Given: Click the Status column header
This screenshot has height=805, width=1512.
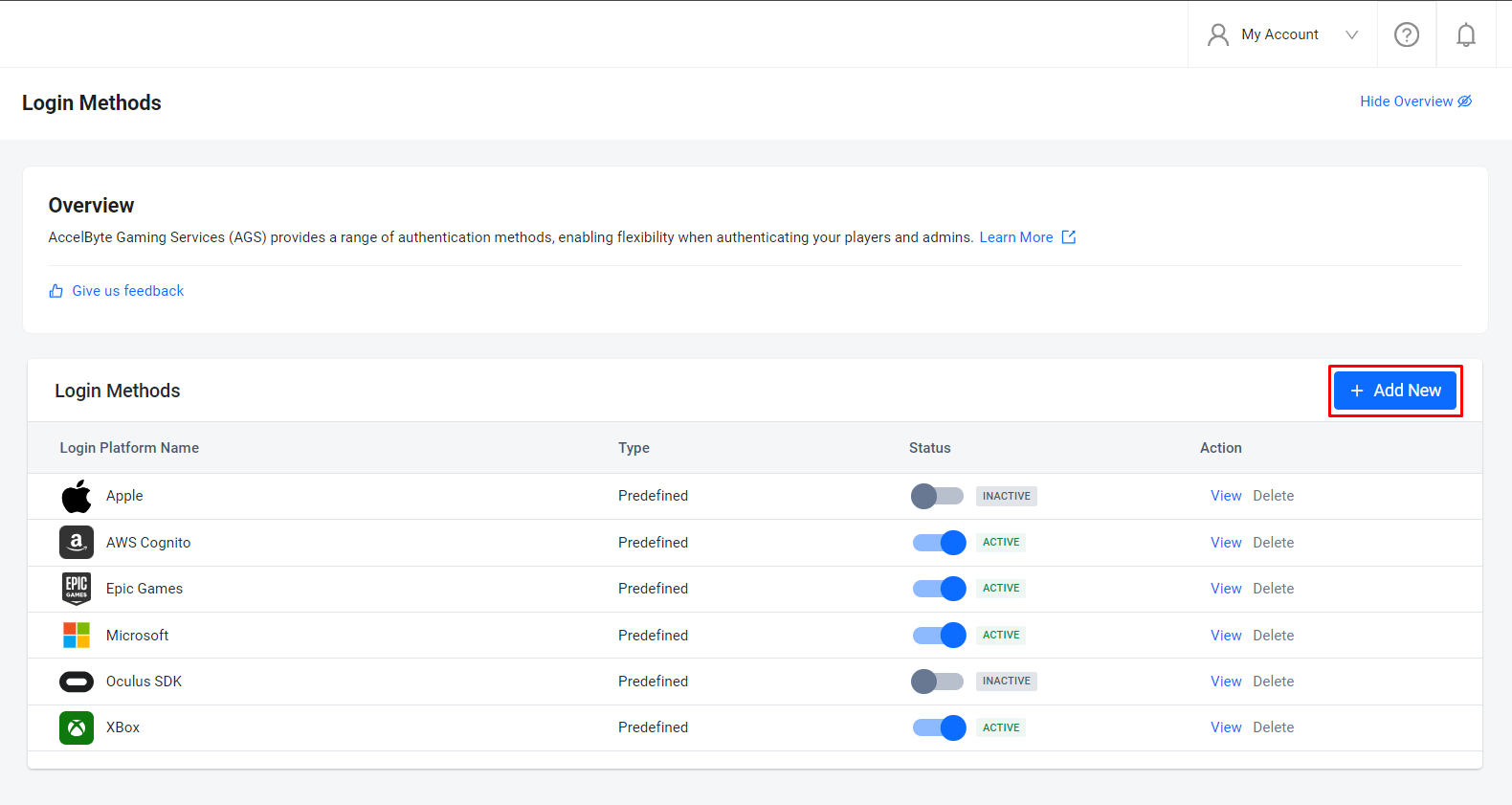Looking at the screenshot, I should coord(930,448).
